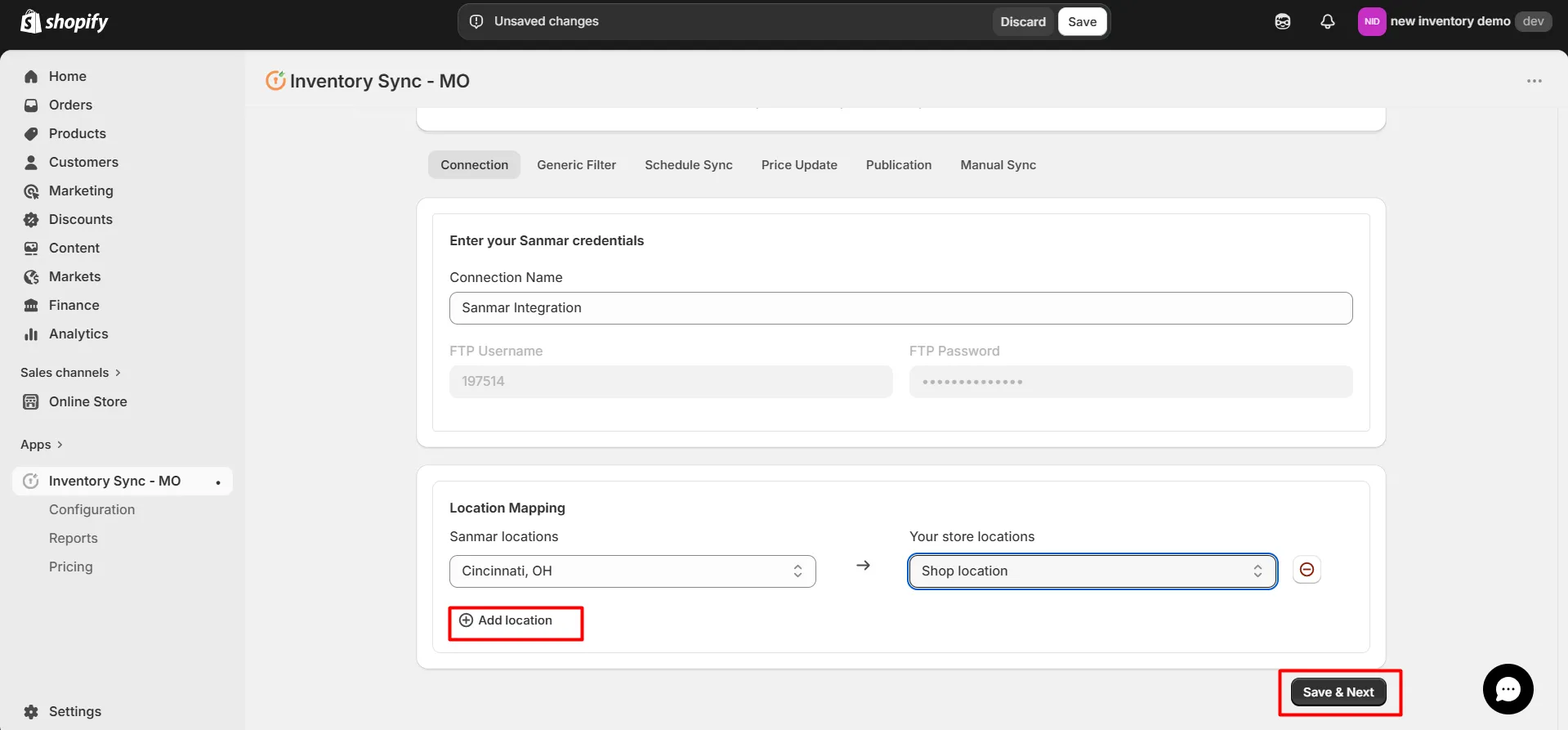The image size is (1568, 730).
Task: Expand the Apps section
Action: [42, 445]
